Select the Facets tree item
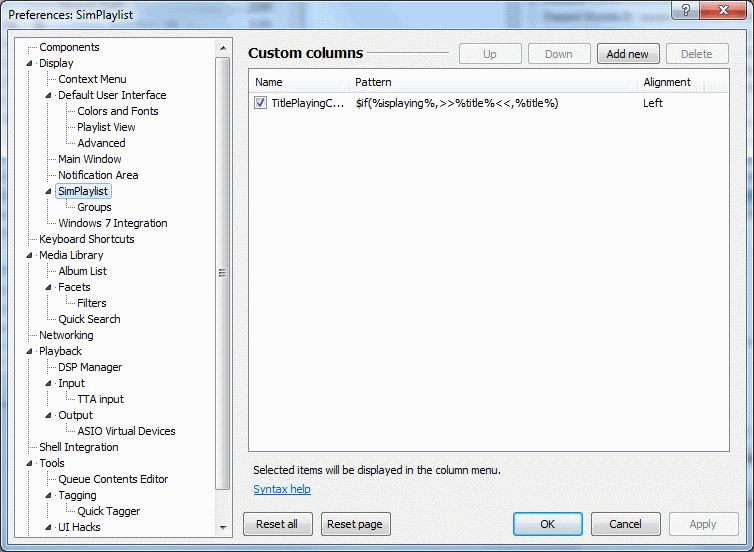This screenshot has width=754, height=552. 75,287
